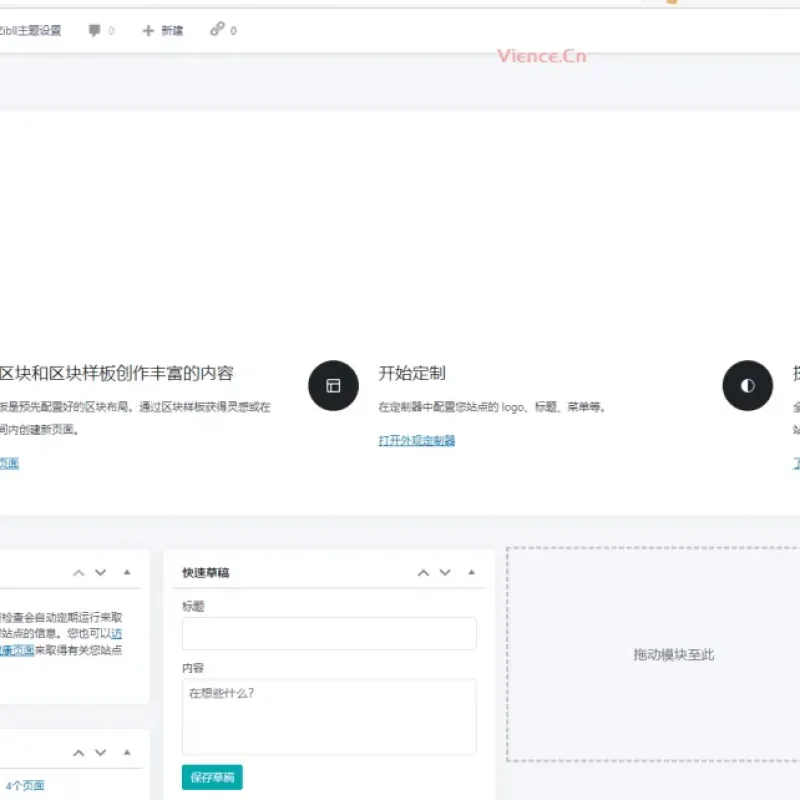Open the 新建 (new) menu

coord(163,31)
